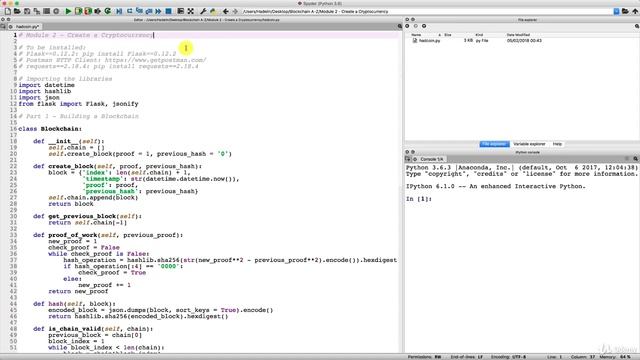Save all open files
Image resolution: width=640 pixels, height=360 pixels.
37,11
